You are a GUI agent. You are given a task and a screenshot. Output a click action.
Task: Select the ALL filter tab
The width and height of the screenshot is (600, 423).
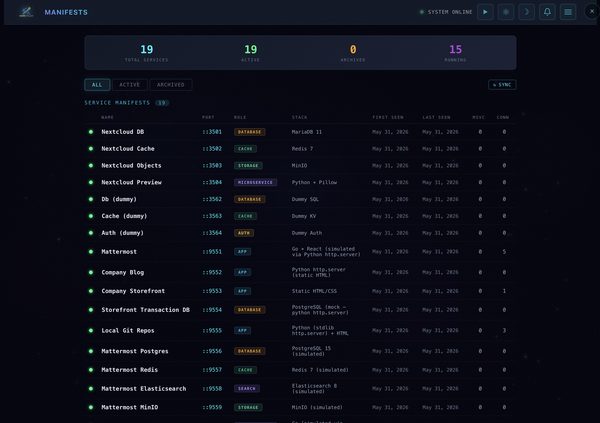pos(97,85)
